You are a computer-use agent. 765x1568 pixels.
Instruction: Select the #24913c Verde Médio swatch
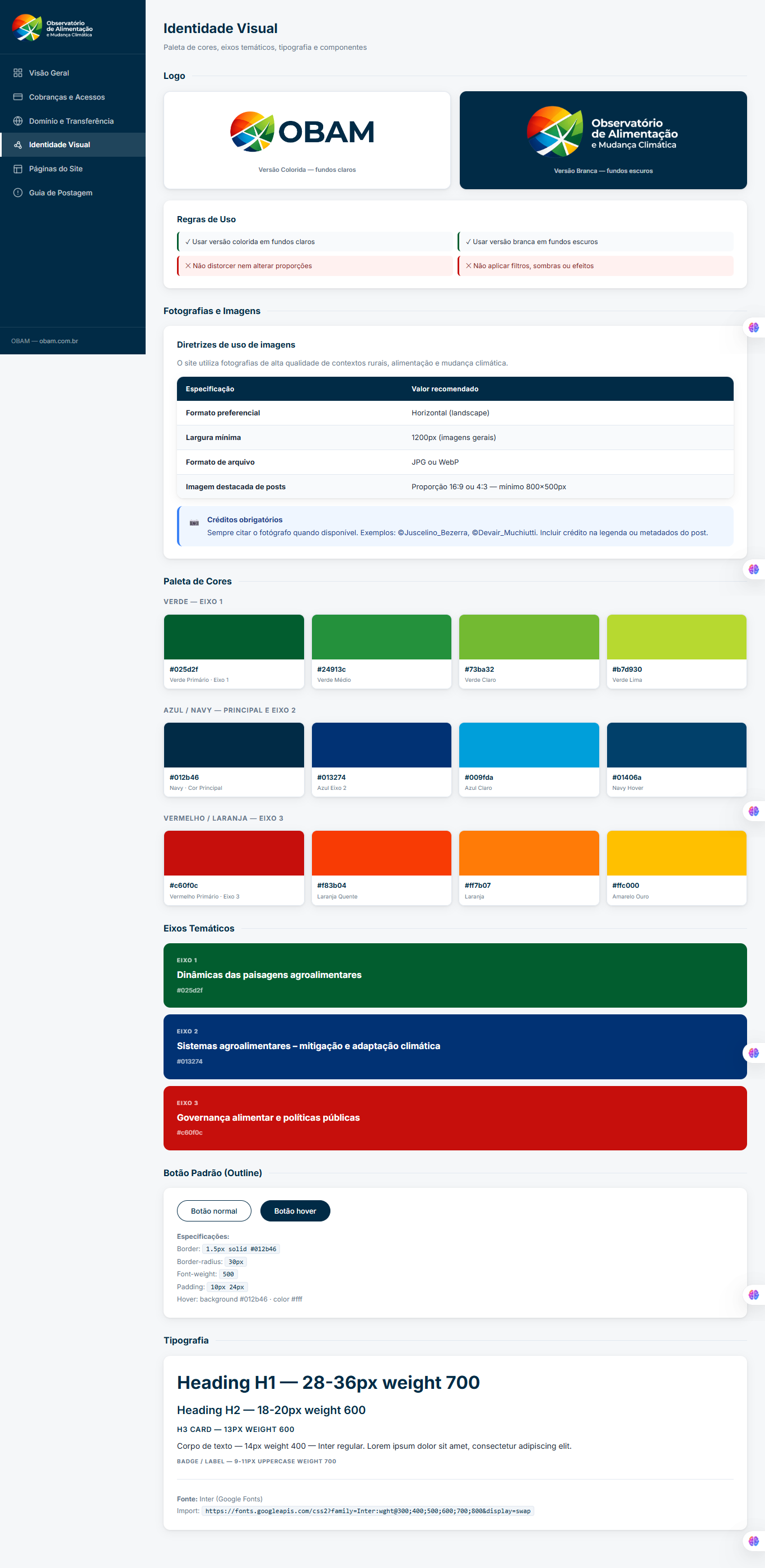point(381,651)
